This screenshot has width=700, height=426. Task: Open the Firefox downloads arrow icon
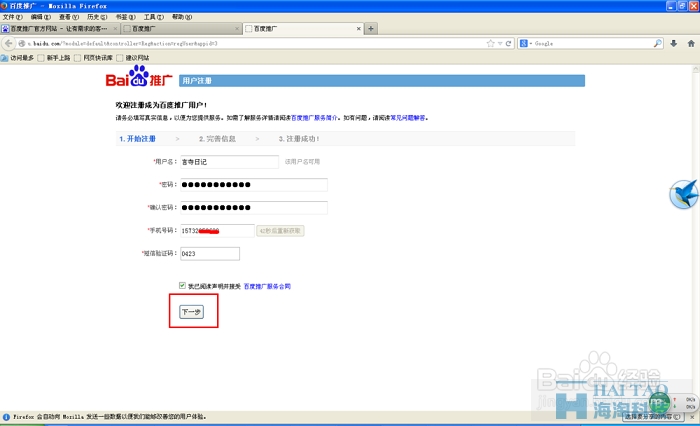[674, 44]
